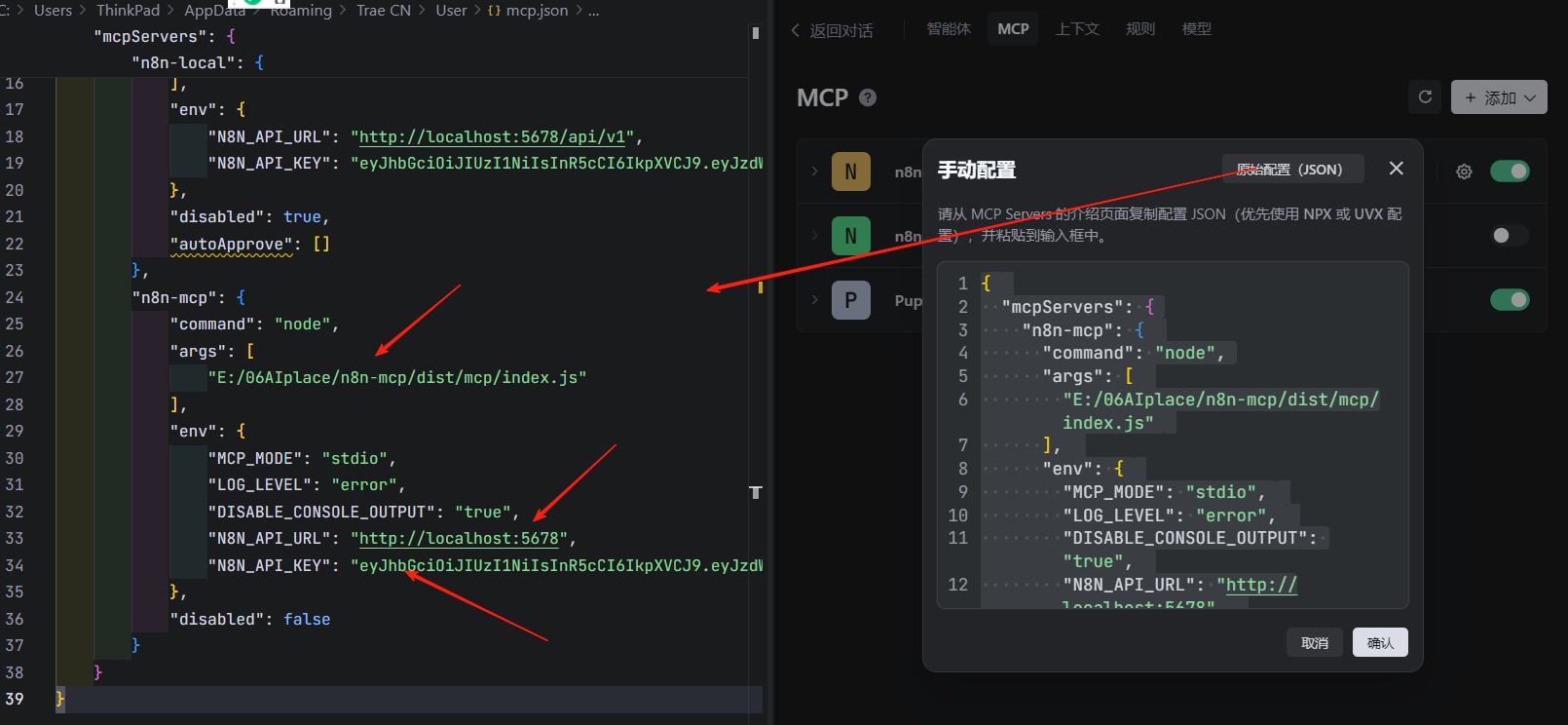The height and width of the screenshot is (725, 1568).
Task: Open the Models tab
Action: pos(1197,29)
